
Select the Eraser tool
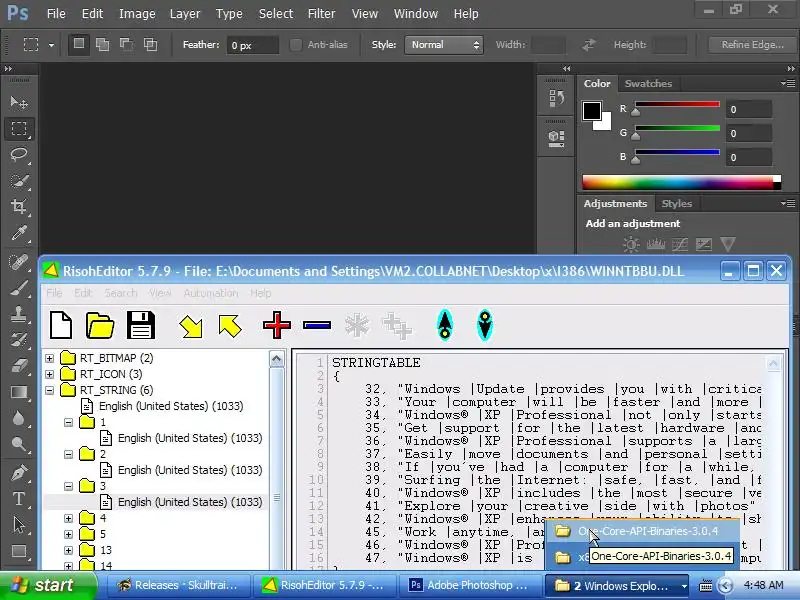point(19,366)
